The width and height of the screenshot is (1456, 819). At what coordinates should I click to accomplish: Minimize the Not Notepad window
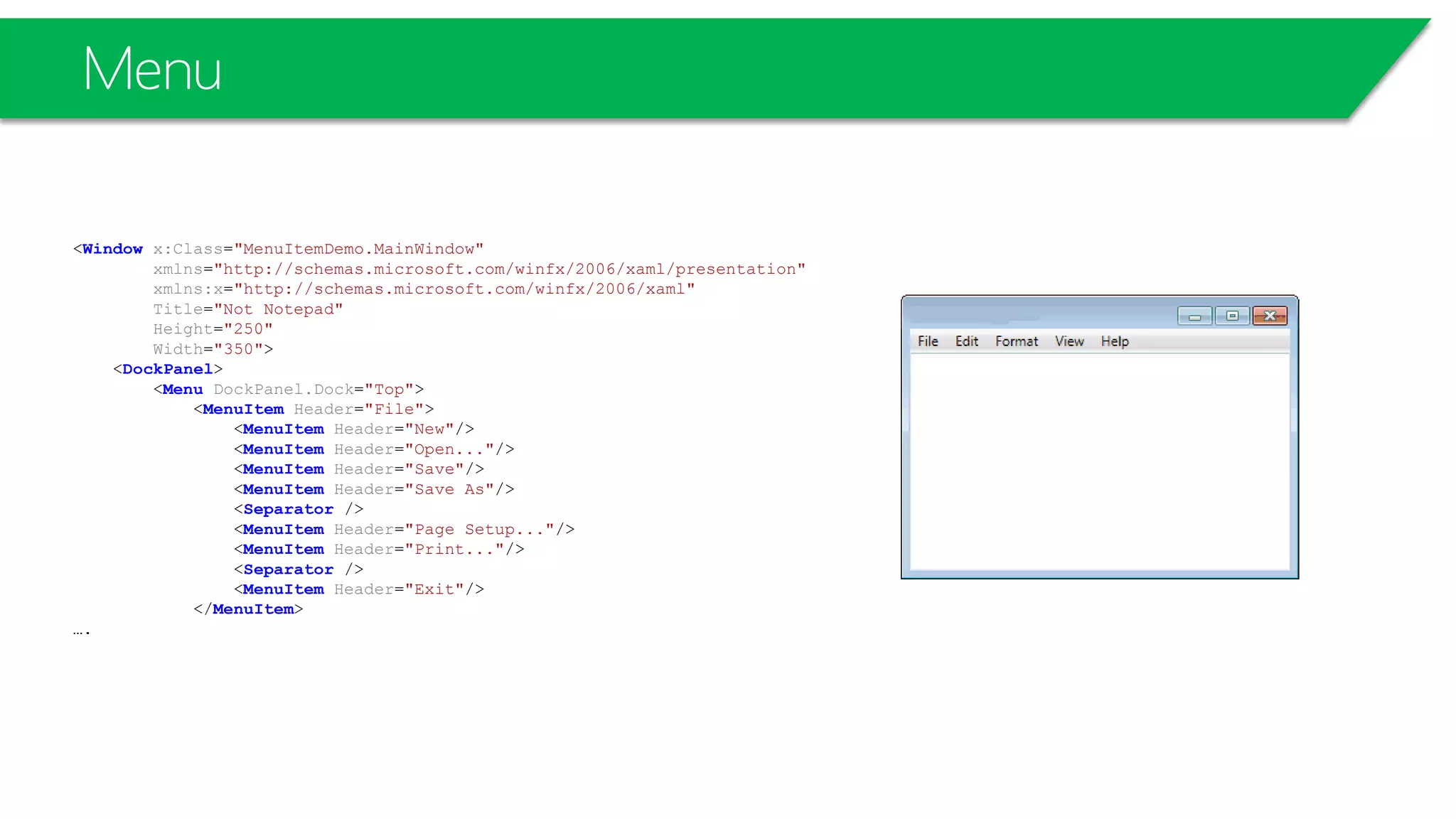click(1195, 316)
